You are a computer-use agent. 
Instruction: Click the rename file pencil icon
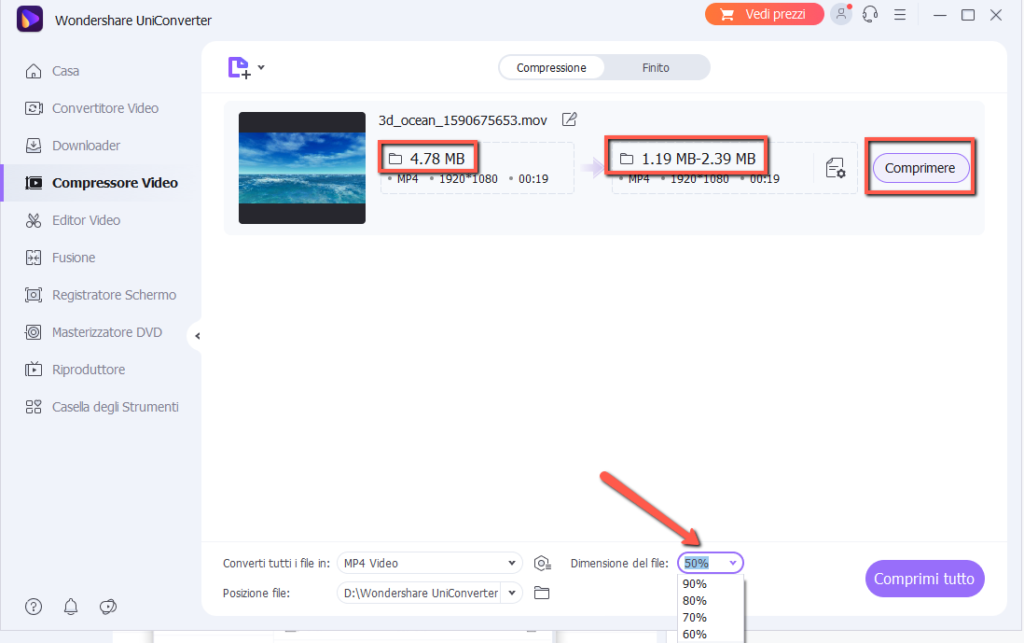(569, 119)
